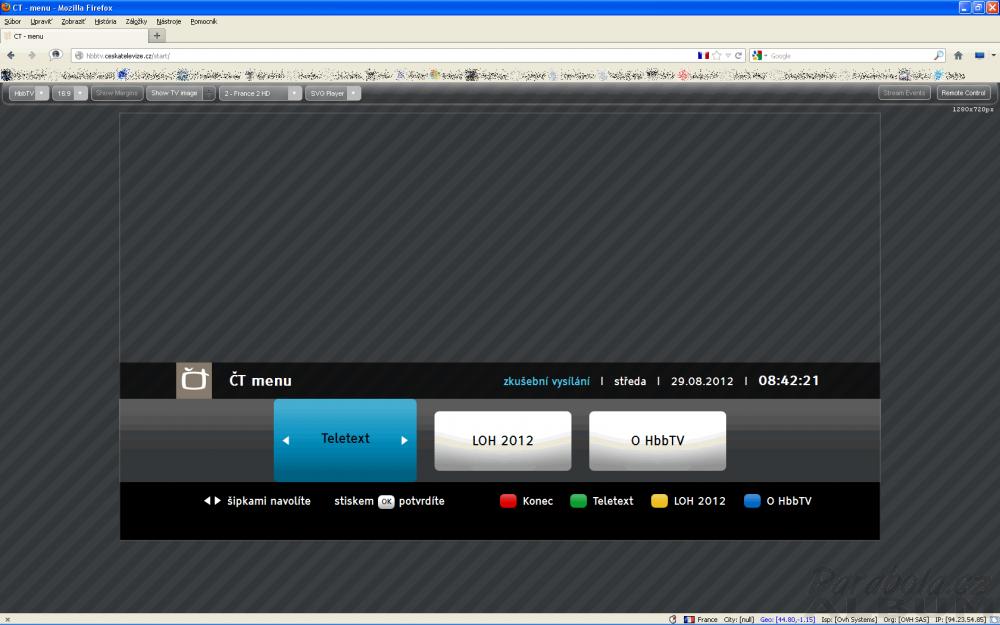The width and height of the screenshot is (1000, 625).
Task: Click the Firefox logo in the title bar
Action: pos(6,8)
